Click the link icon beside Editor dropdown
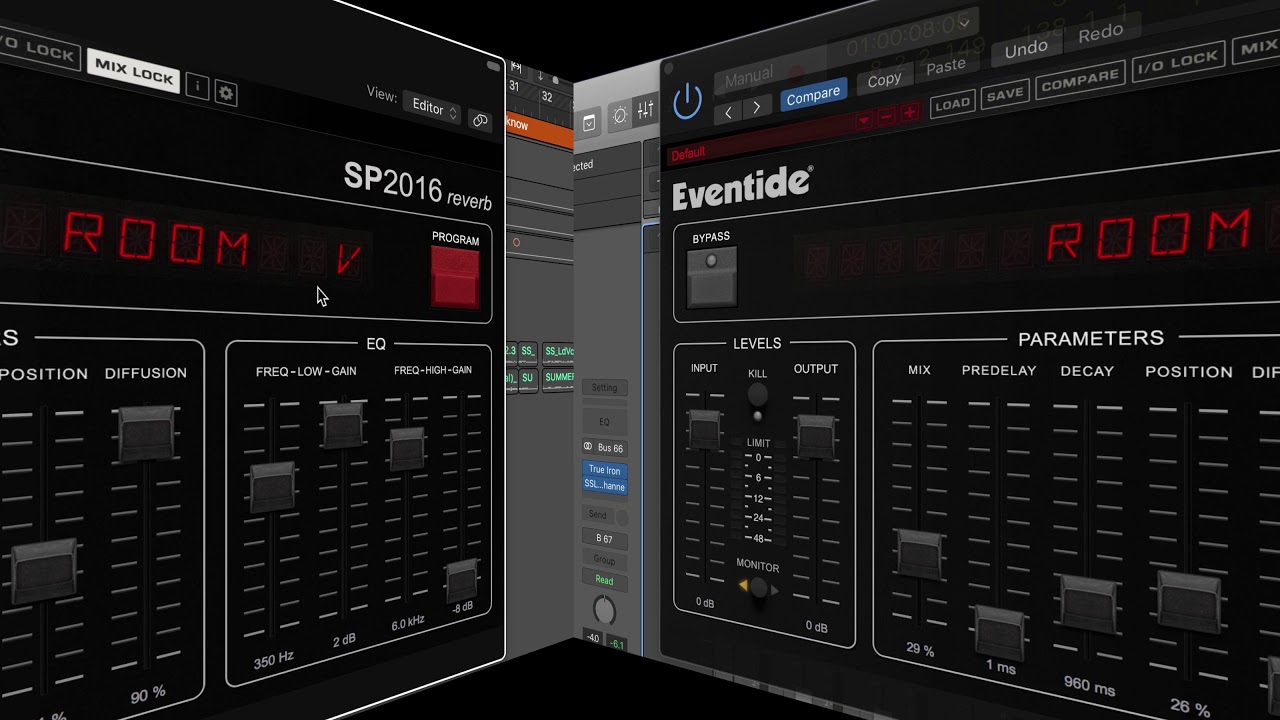The height and width of the screenshot is (720, 1280). (x=480, y=121)
